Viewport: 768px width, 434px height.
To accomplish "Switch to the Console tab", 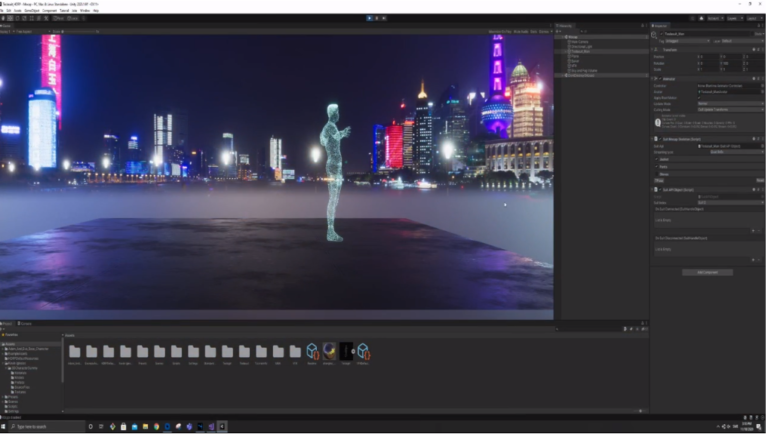I will 27,323.
